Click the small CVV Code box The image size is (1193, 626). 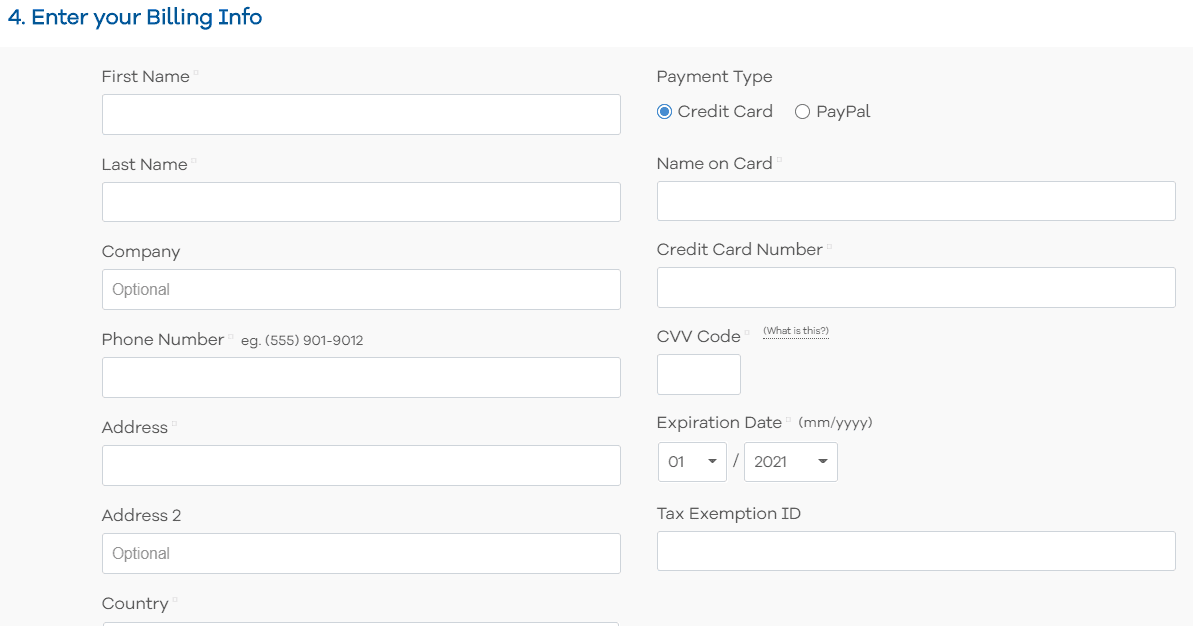[698, 374]
